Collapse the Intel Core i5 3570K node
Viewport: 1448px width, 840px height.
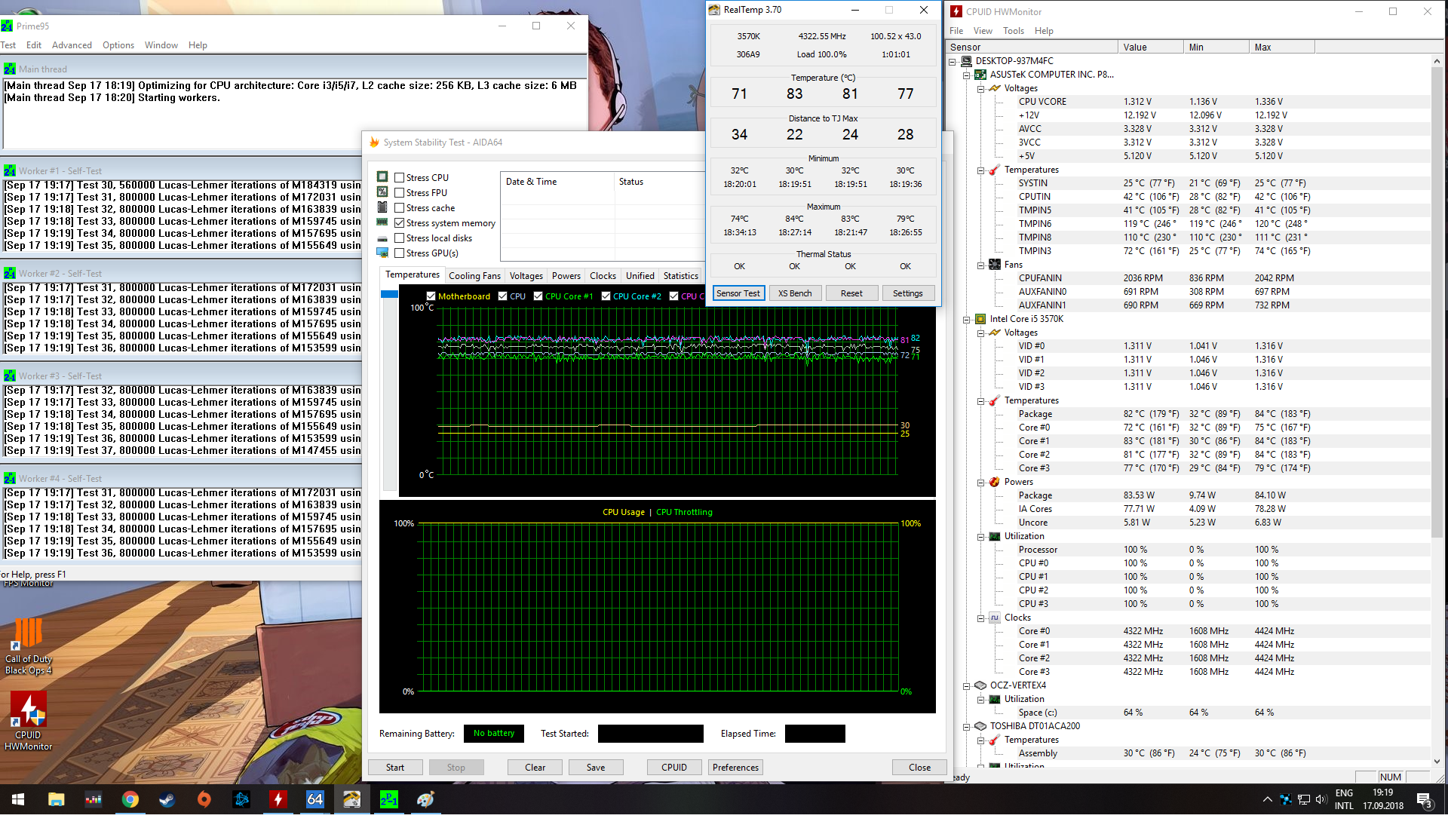[x=966, y=319]
